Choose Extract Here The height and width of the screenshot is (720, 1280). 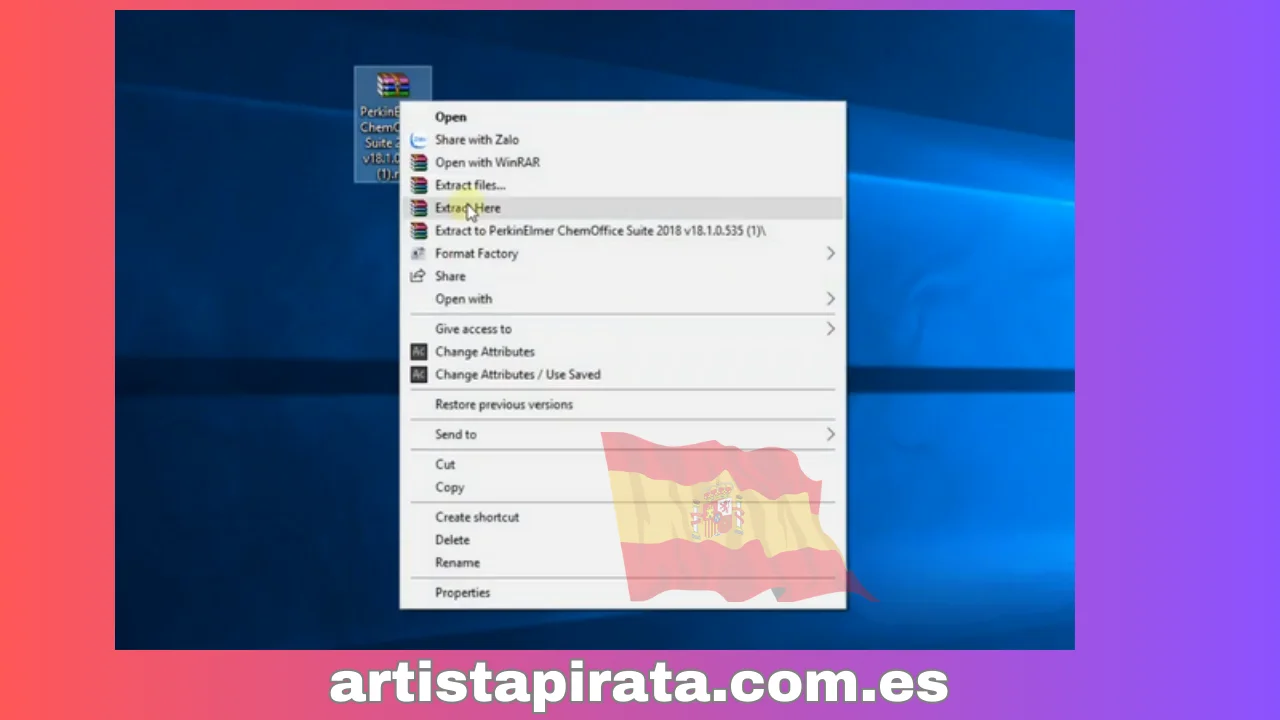[x=622, y=208]
